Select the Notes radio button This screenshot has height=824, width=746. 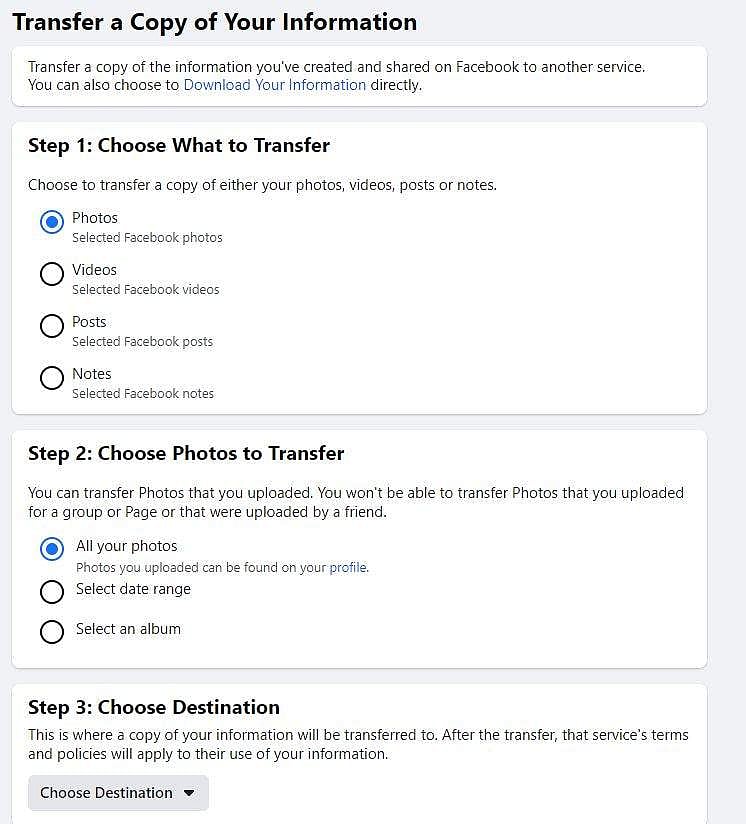52,378
